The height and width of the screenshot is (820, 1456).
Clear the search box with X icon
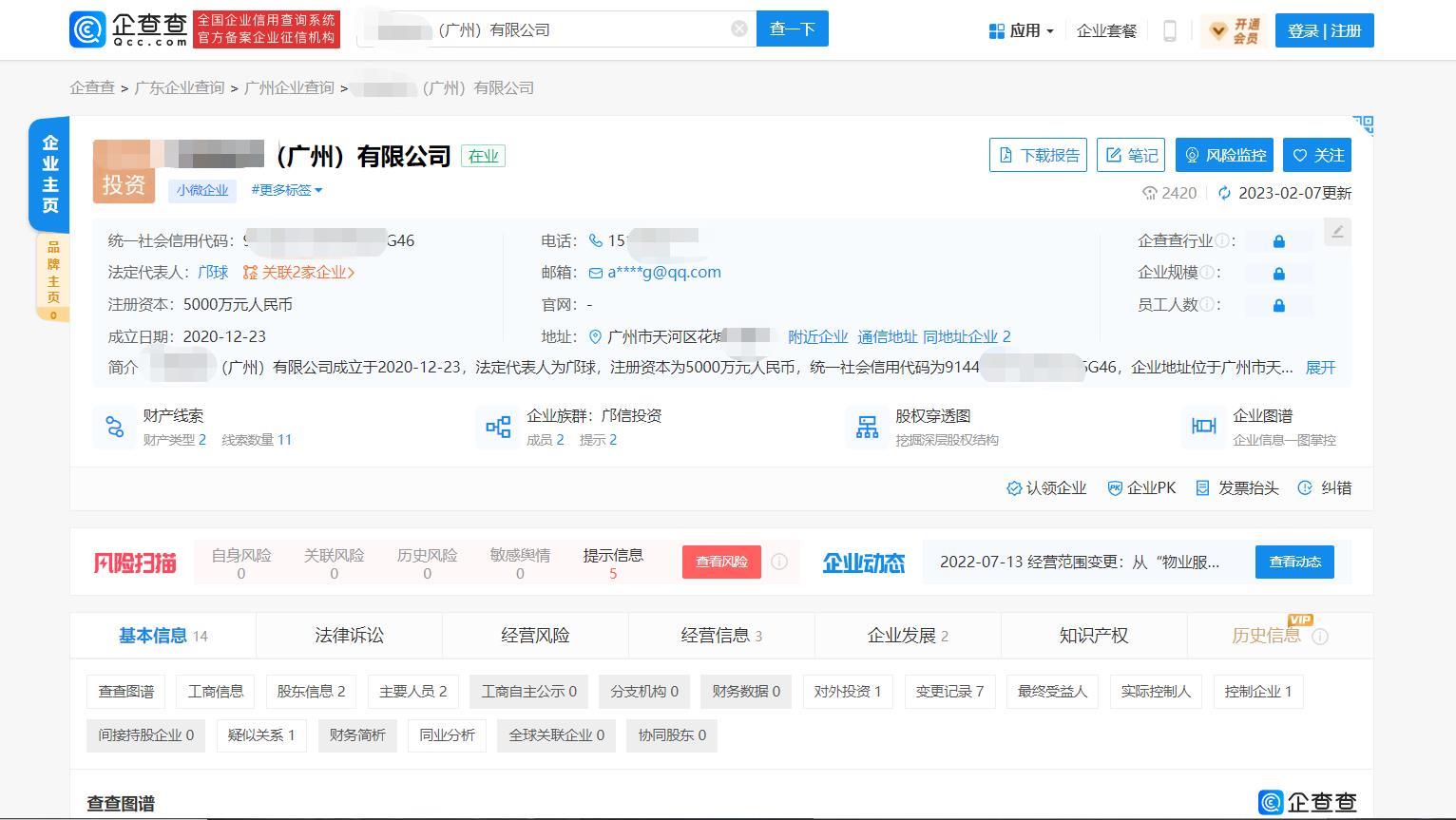pyautogui.click(x=738, y=29)
